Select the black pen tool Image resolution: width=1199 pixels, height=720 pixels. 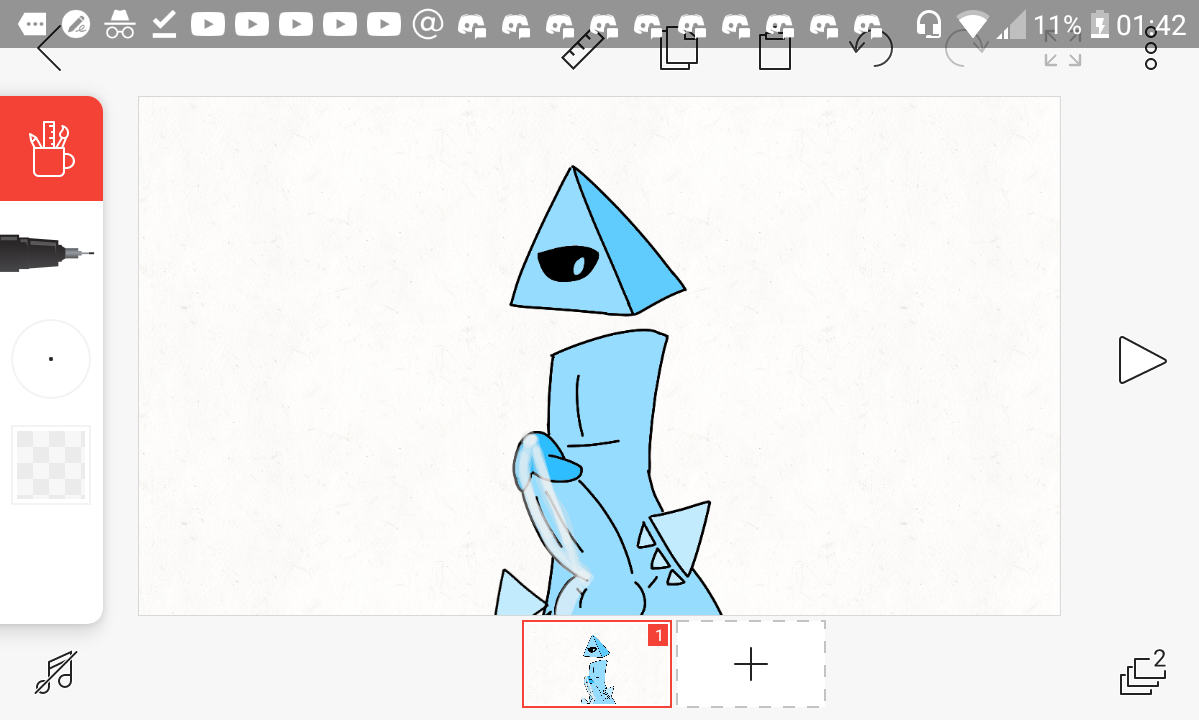[46, 254]
